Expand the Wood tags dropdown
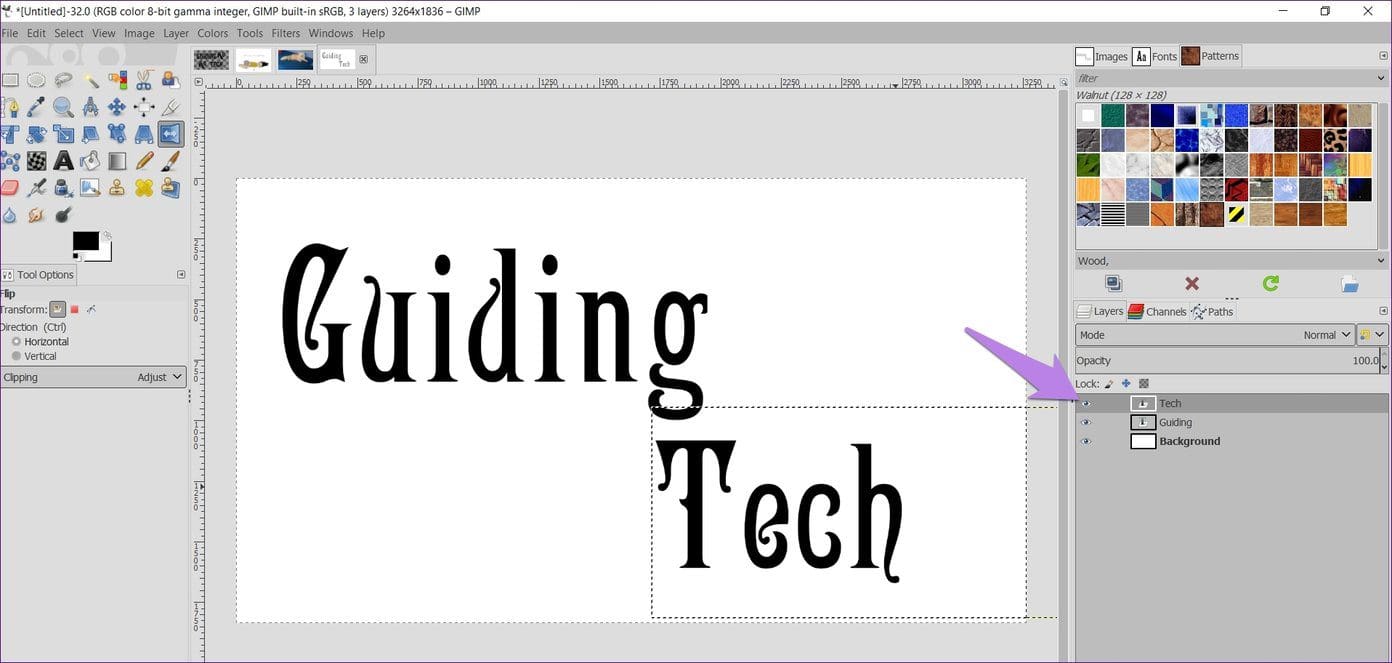Screen dimensions: 1392x663 pyautogui.click(x=1382, y=261)
